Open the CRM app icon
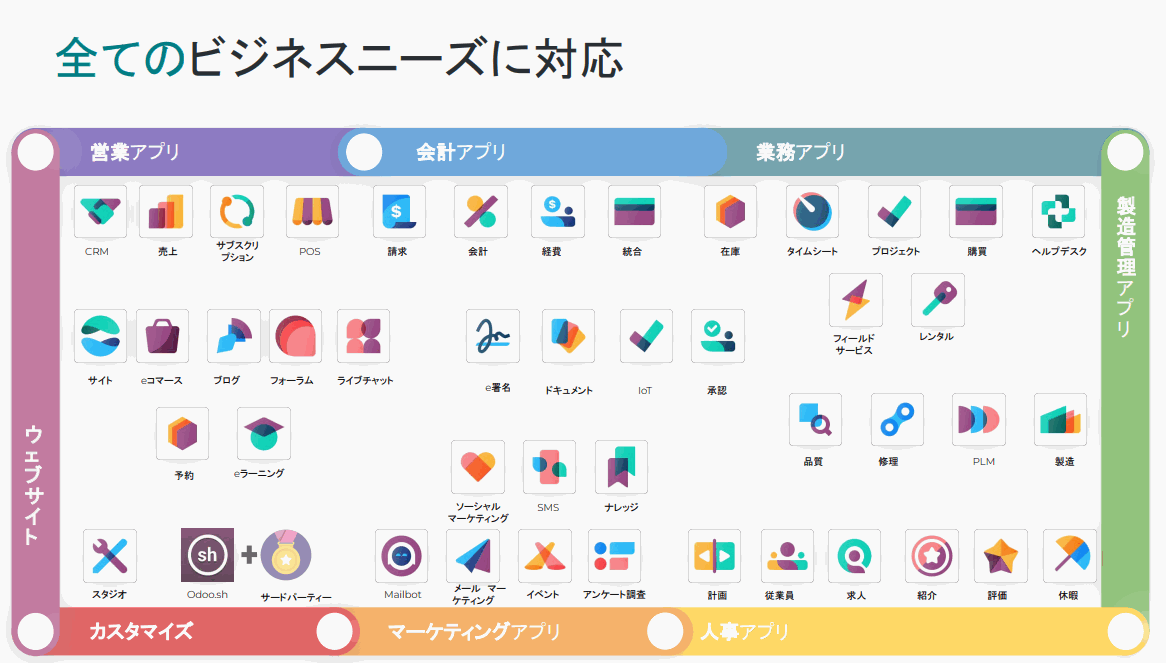 (100, 212)
